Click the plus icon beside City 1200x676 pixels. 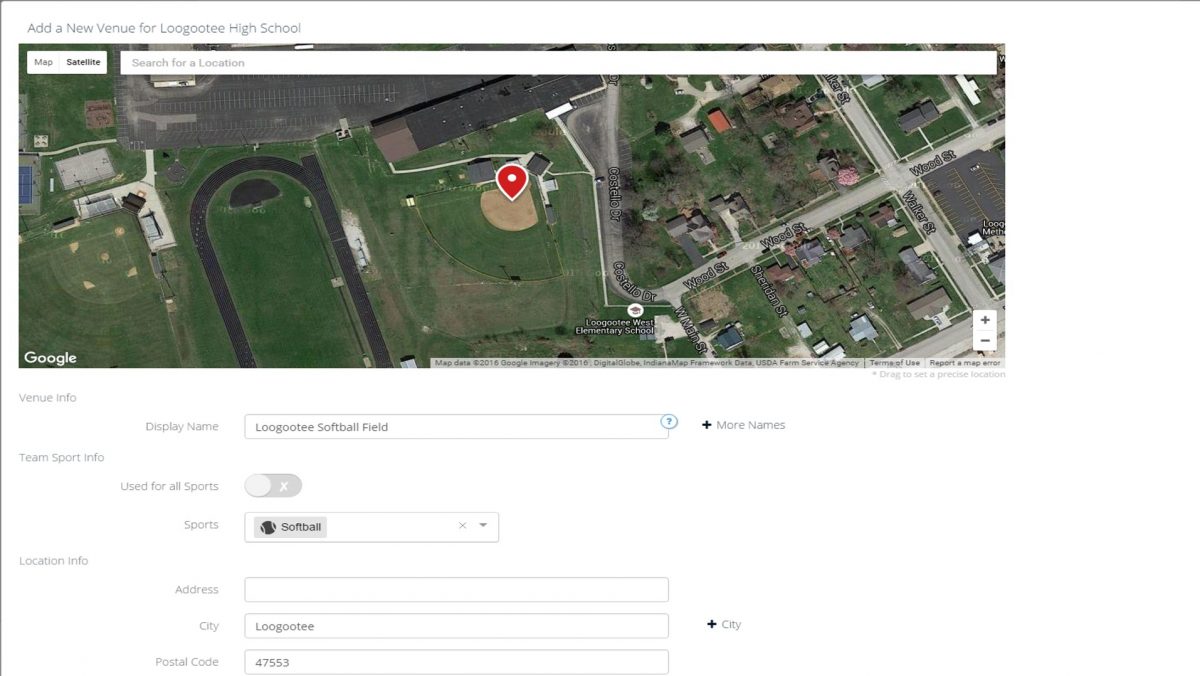[x=713, y=624]
